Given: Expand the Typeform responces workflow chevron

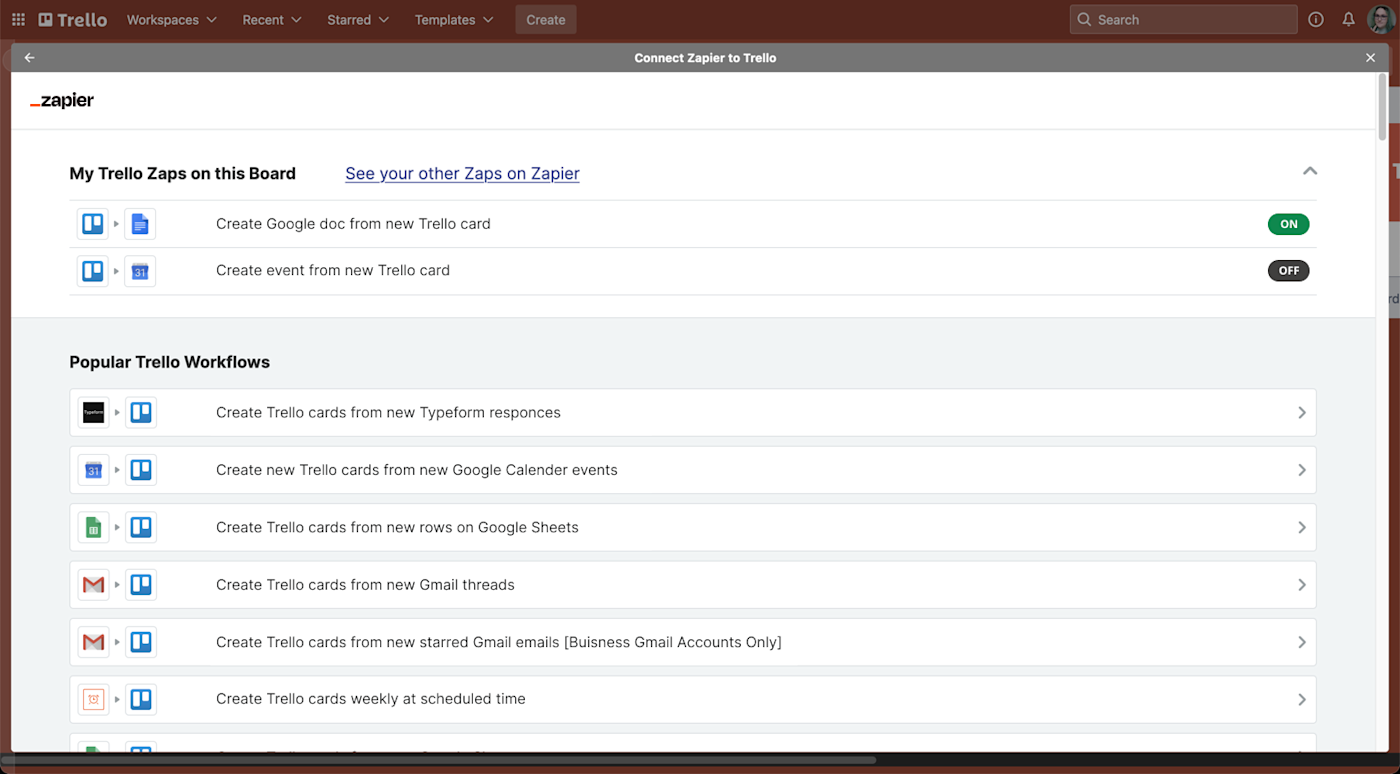Looking at the screenshot, I should (x=1302, y=412).
